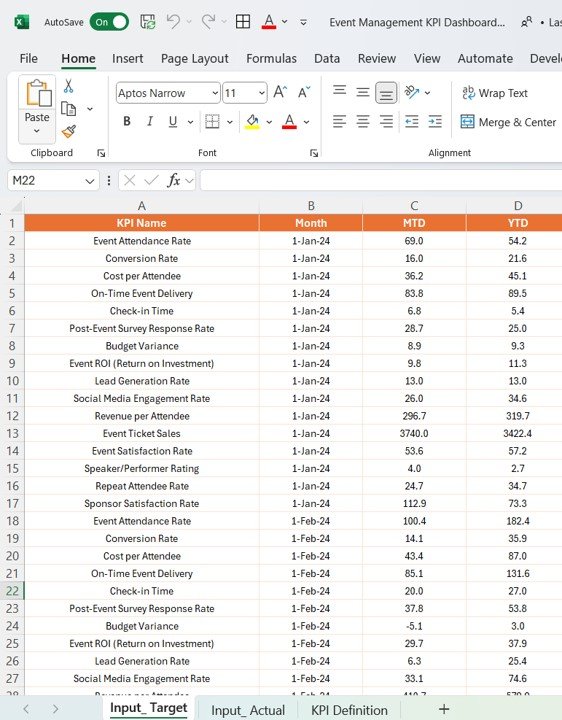Undo the last action
Image resolution: width=562 pixels, height=720 pixels.
(173, 22)
